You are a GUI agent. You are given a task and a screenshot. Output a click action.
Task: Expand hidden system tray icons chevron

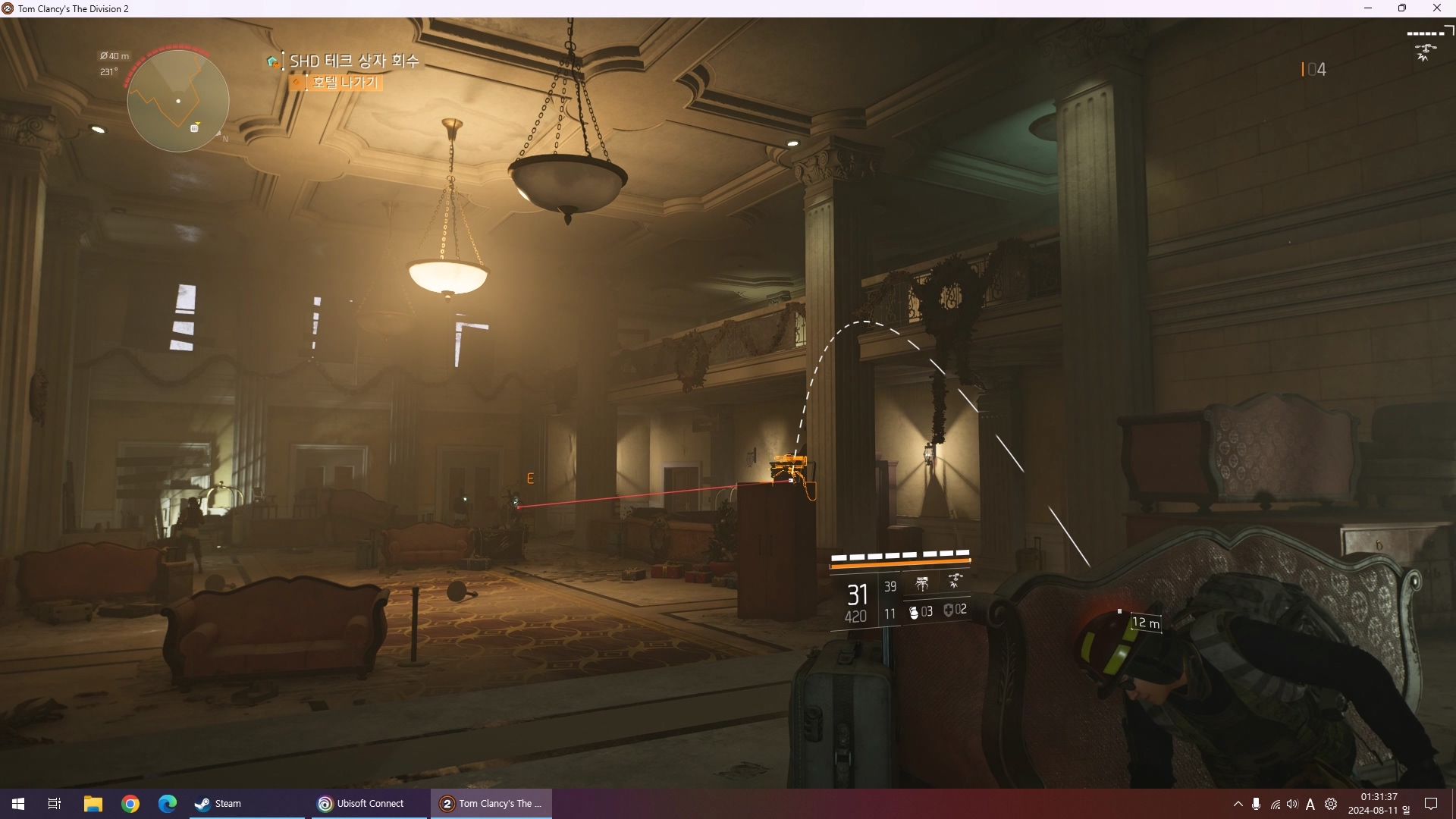[1238, 804]
